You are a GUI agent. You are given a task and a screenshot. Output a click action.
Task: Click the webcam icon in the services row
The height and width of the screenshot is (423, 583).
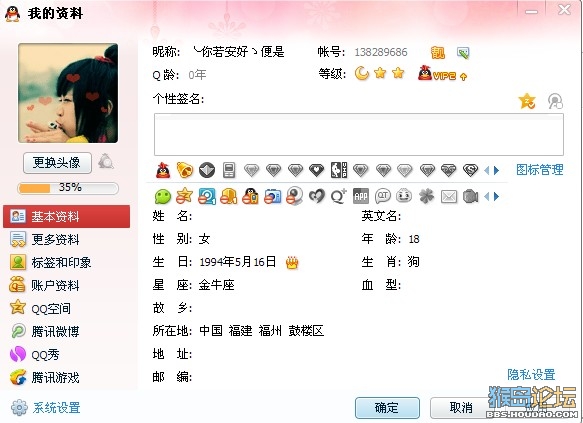tap(294, 196)
